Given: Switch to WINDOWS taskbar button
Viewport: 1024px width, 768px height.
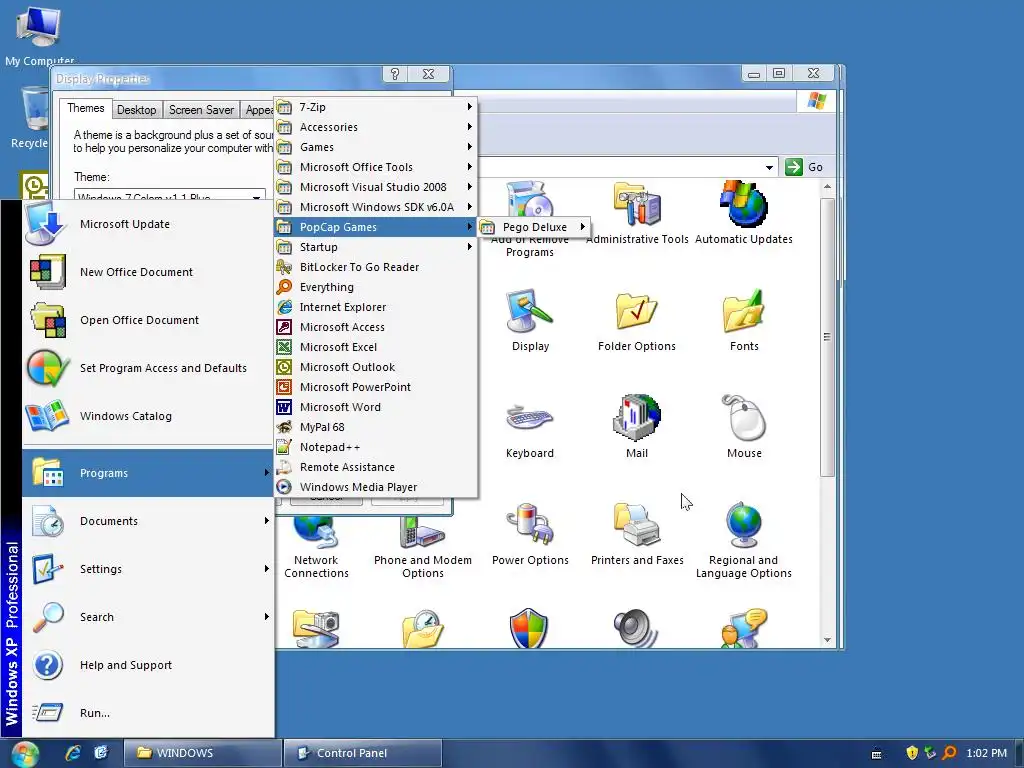Looking at the screenshot, I should coord(202,753).
